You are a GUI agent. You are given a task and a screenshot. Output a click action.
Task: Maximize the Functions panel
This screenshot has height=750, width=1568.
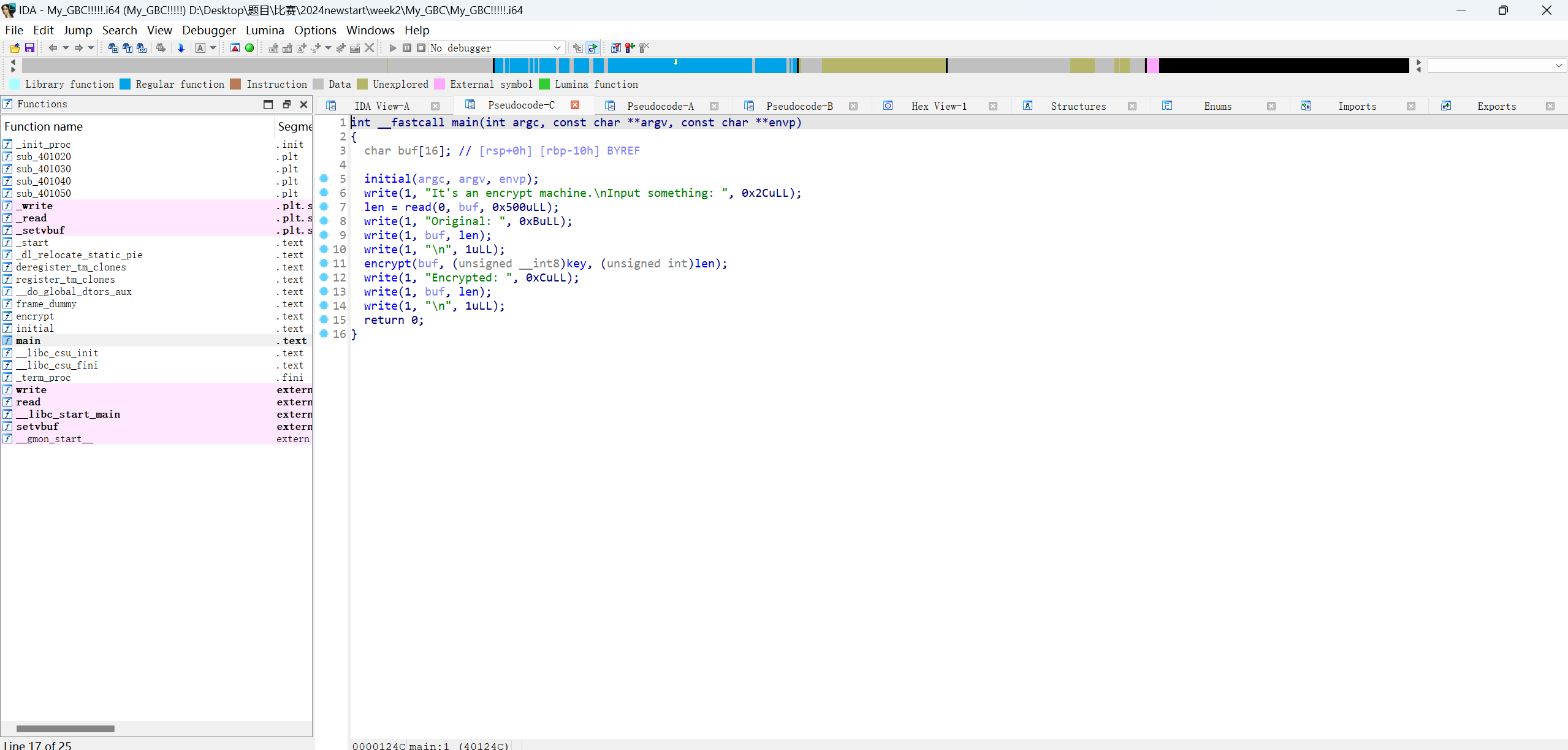268,104
